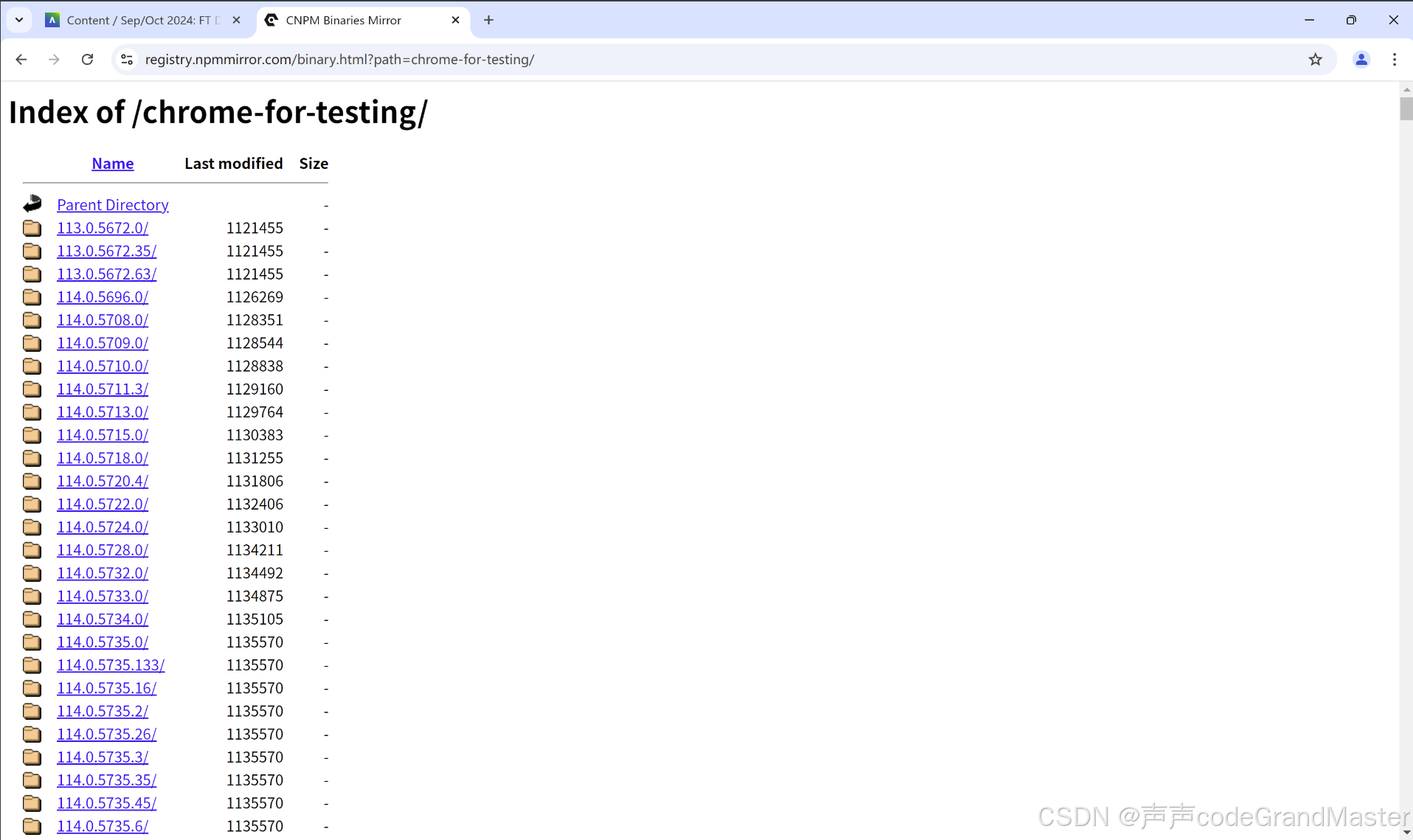Image resolution: width=1413 pixels, height=840 pixels.
Task: Bookmark this page with the star icon
Action: coord(1315,60)
